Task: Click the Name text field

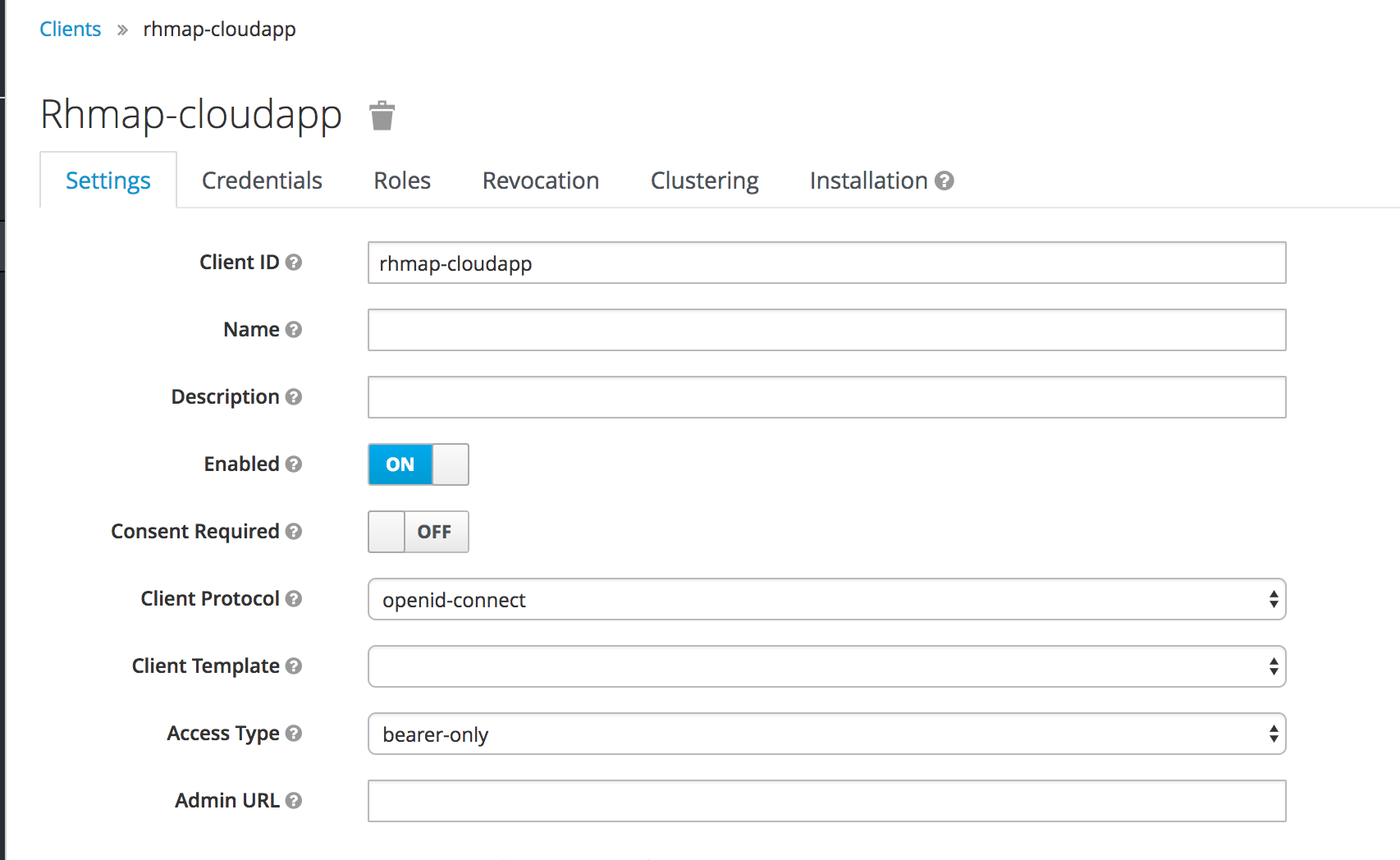Action: (x=826, y=330)
